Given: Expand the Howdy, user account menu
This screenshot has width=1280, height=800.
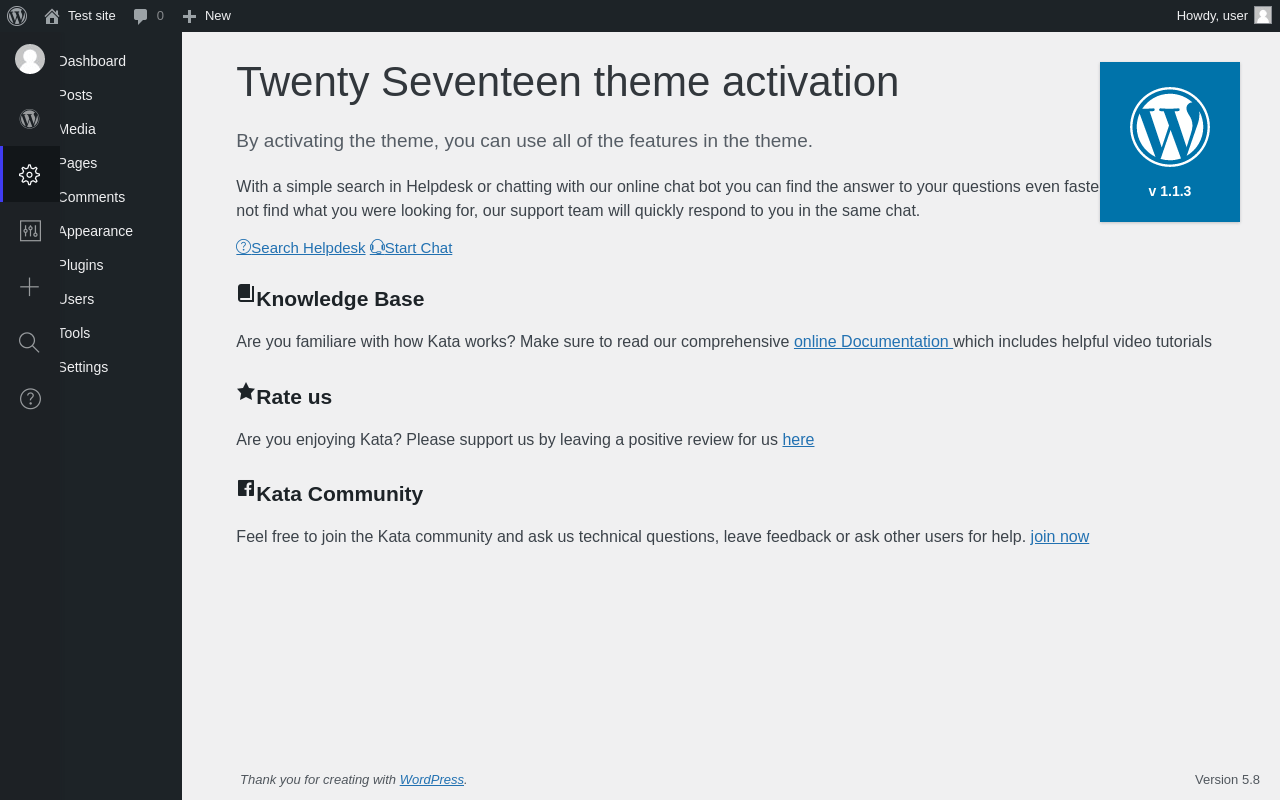Looking at the screenshot, I should (x=1224, y=16).
